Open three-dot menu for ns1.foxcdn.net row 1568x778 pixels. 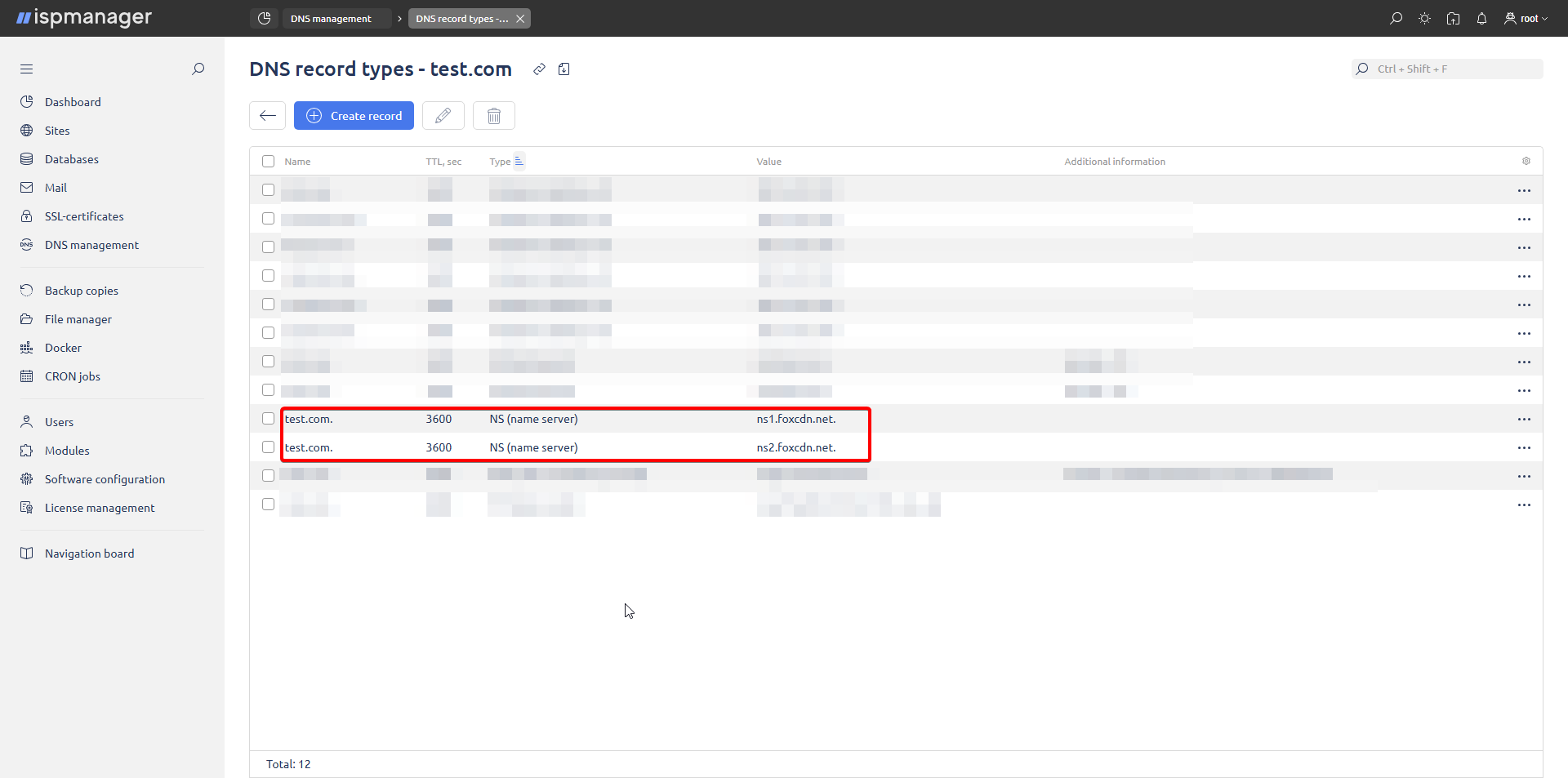[1524, 419]
